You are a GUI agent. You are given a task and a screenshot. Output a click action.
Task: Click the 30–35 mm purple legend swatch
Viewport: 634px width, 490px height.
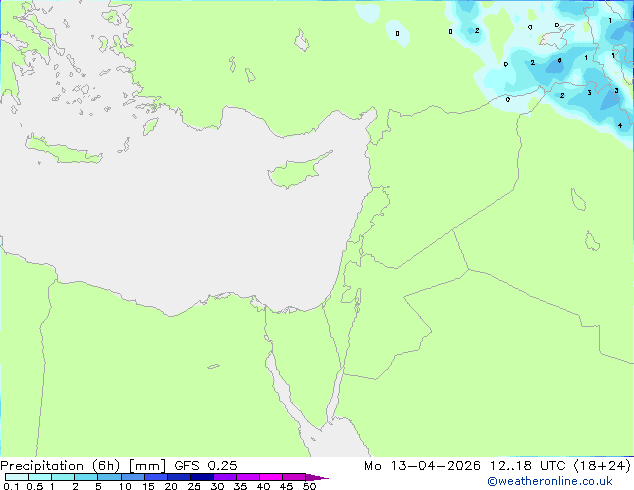point(224,477)
